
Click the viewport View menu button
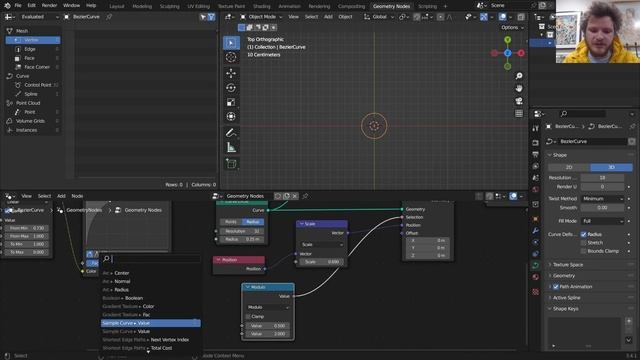tap(293, 17)
